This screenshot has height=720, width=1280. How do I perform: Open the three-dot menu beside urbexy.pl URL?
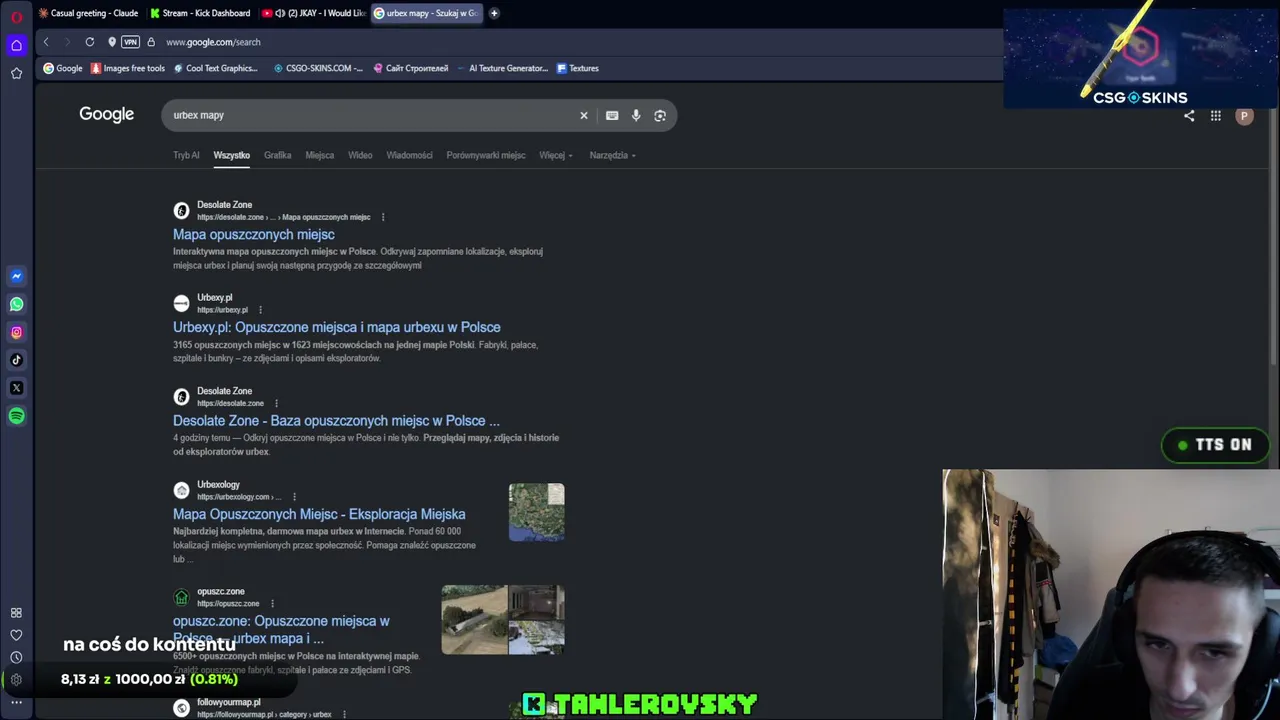(260, 310)
